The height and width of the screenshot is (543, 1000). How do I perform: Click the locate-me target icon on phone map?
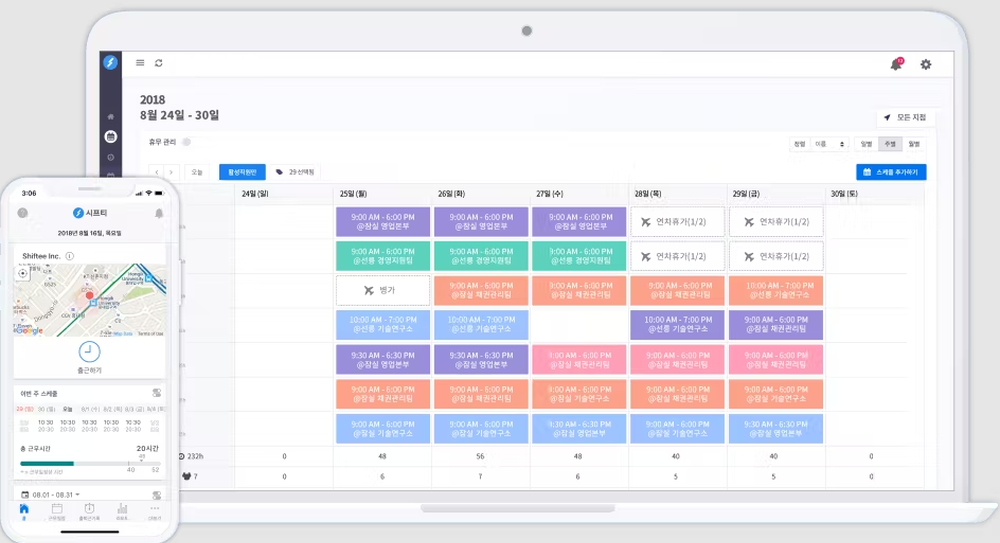[x=23, y=273]
